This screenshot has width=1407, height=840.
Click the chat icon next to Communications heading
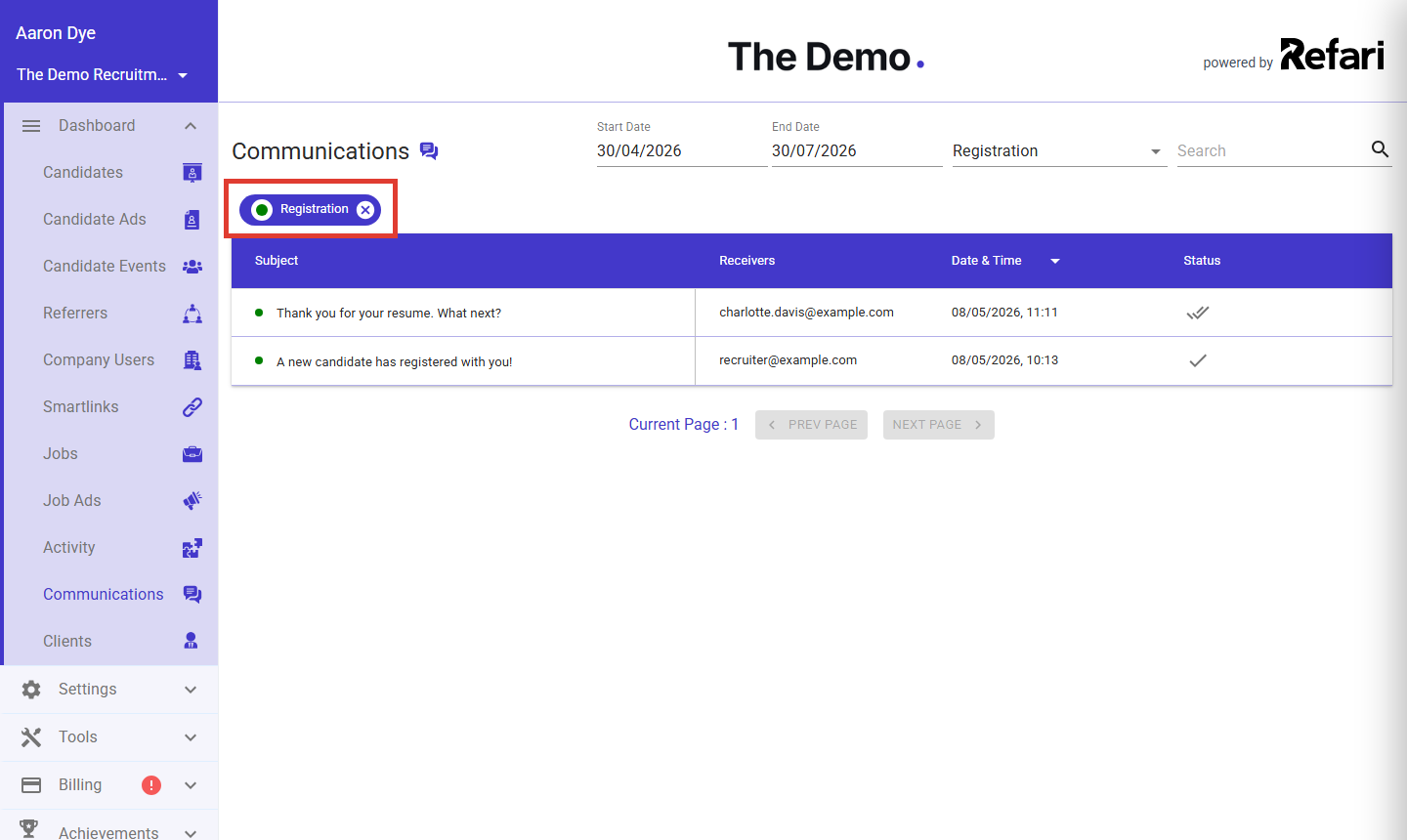[x=429, y=150]
